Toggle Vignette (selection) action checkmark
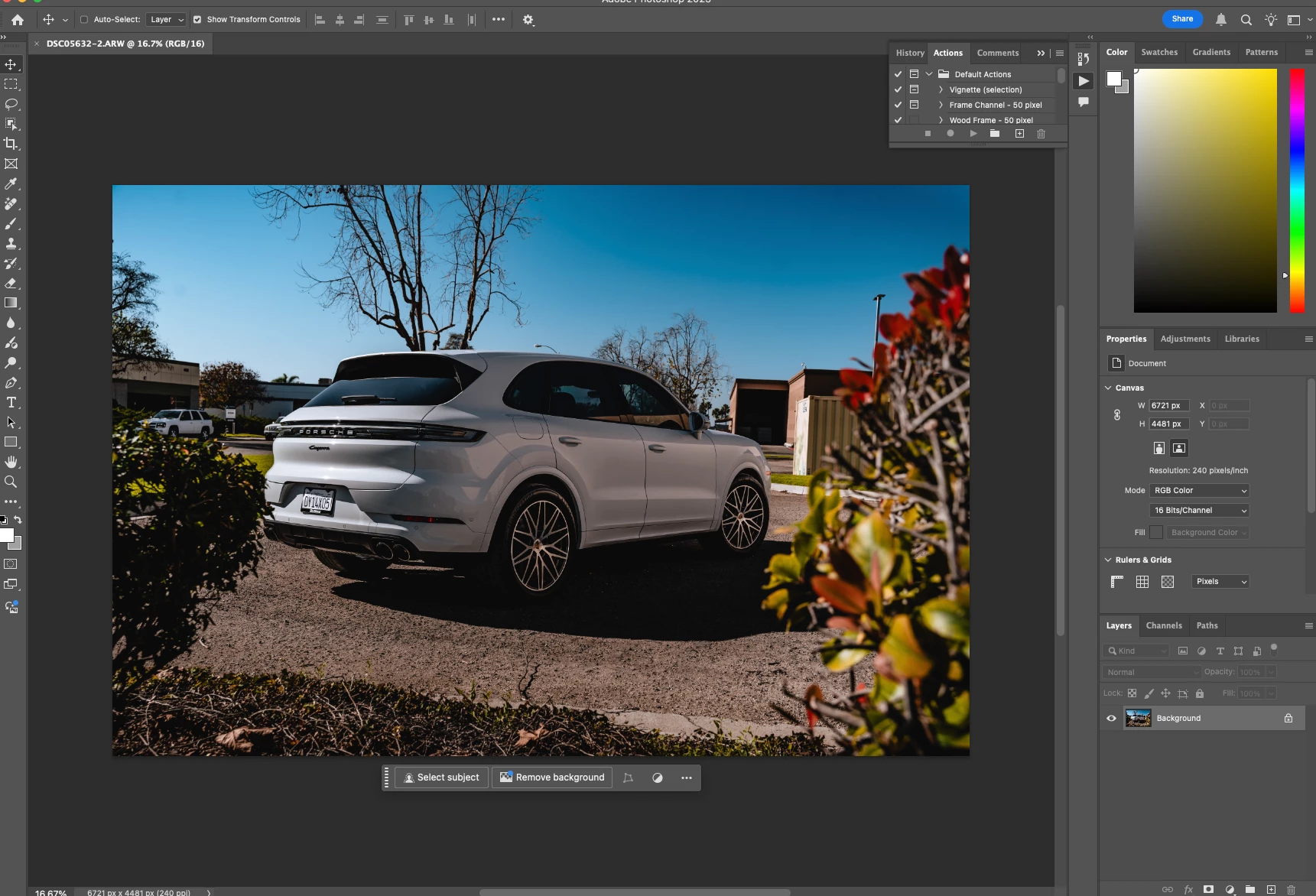The width and height of the screenshot is (1316, 896). (898, 89)
